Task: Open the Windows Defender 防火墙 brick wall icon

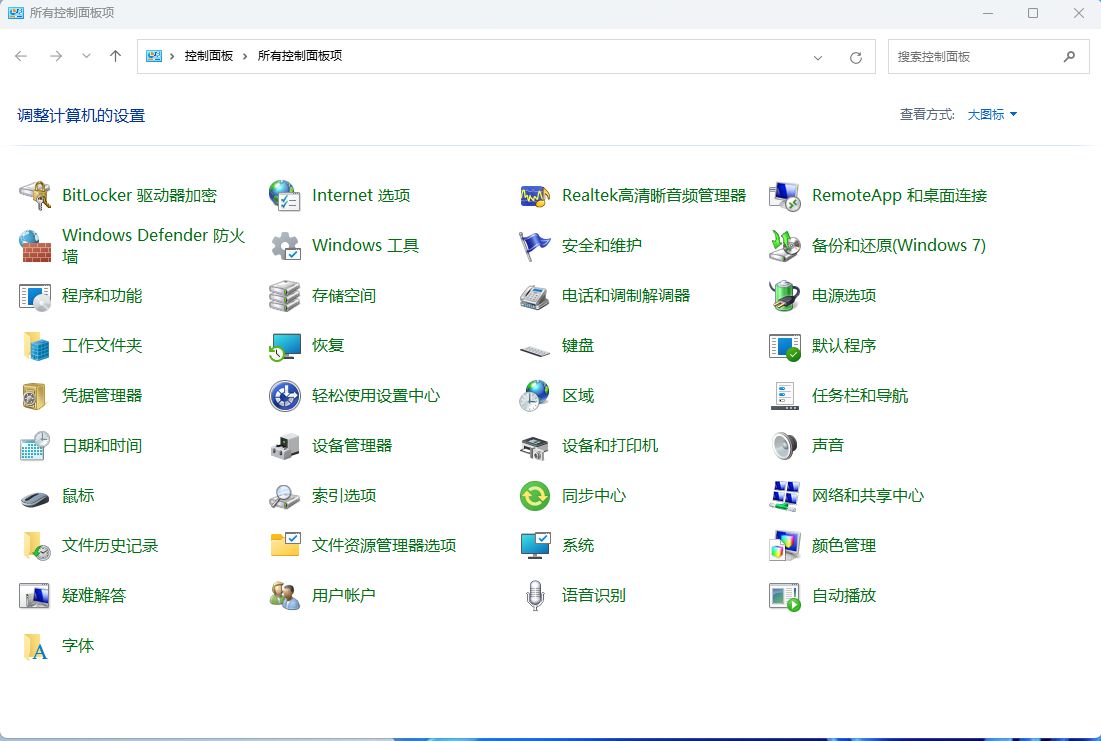Action: tap(35, 246)
